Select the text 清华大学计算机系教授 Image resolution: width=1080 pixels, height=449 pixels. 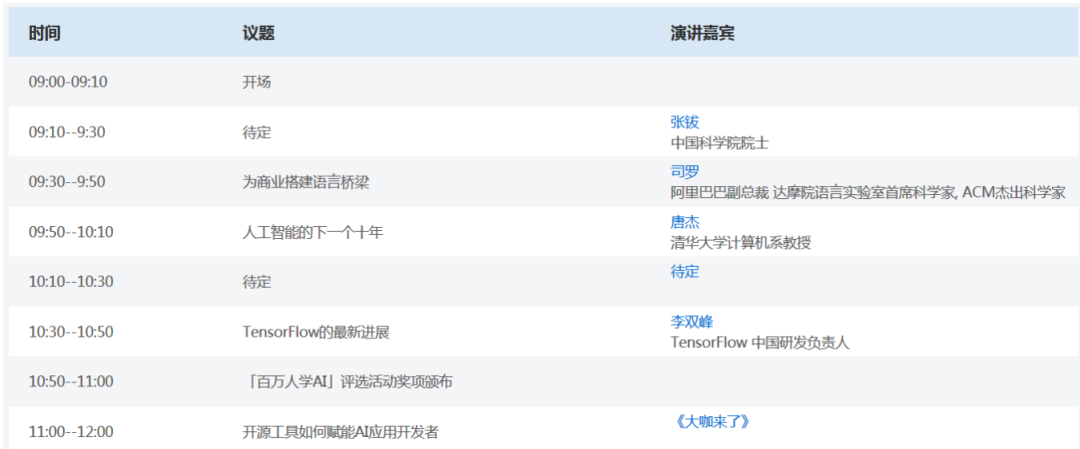tap(741, 242)
